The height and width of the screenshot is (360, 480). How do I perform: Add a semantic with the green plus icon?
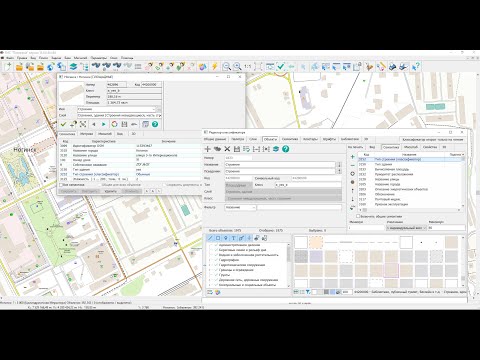pos(353,157)
